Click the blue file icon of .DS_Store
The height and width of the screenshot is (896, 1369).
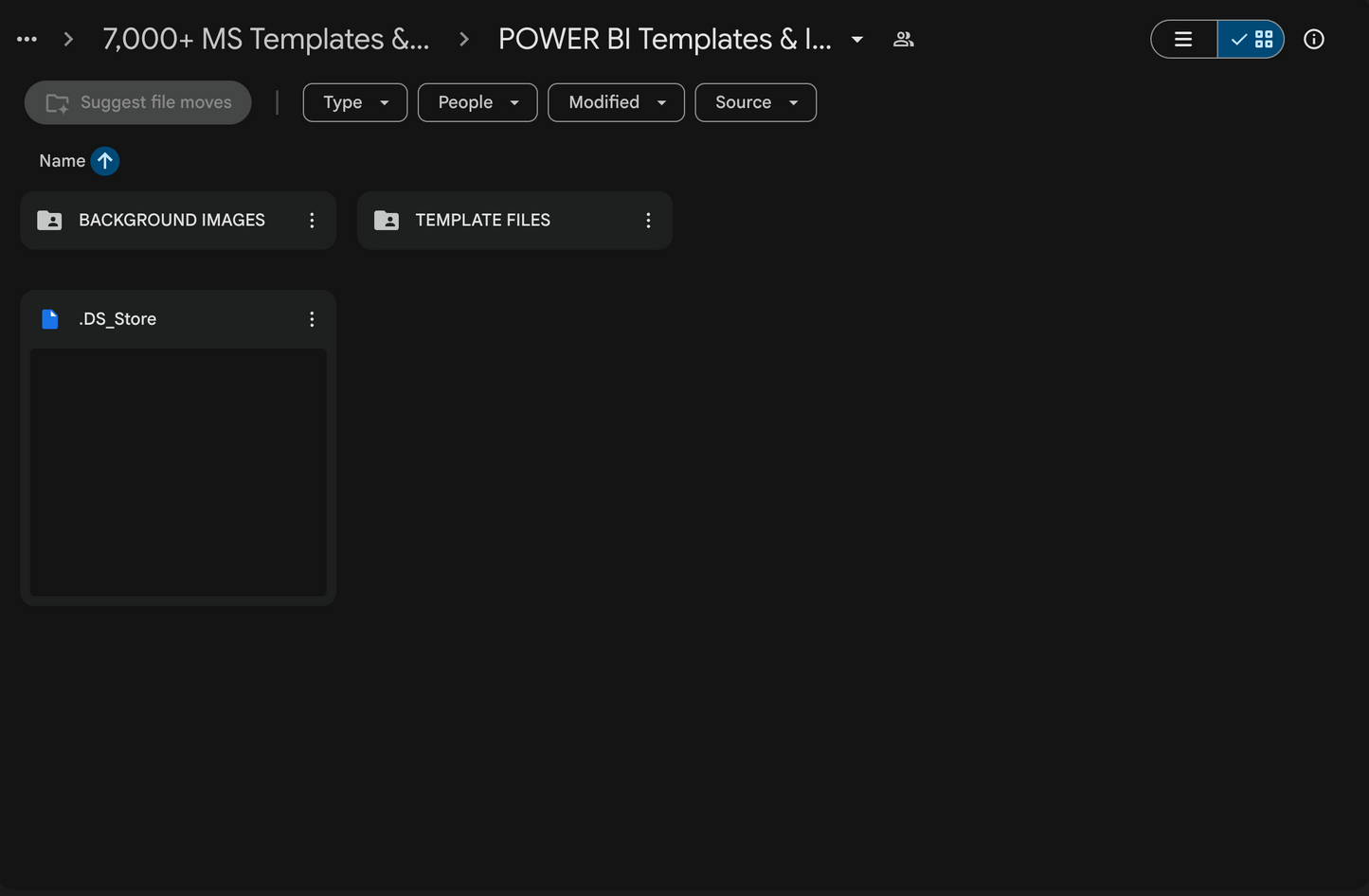pyautogui.click(x=50, y=319)
